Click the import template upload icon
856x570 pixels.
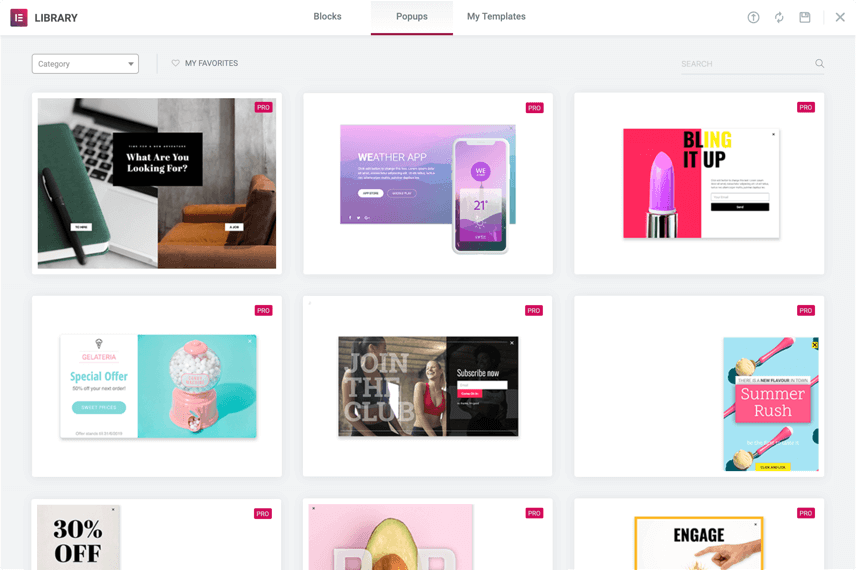(753, 17)
